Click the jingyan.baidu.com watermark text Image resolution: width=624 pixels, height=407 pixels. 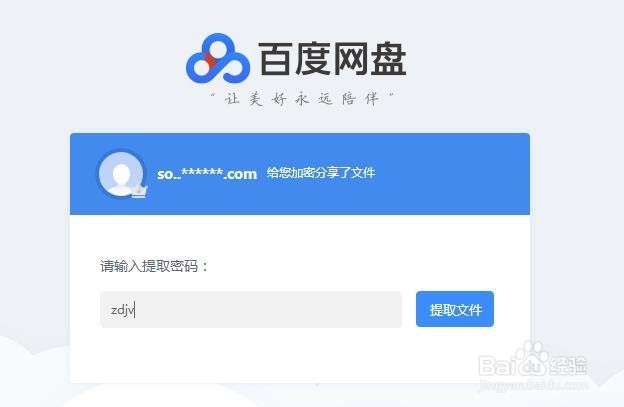[x=534, y=385]
